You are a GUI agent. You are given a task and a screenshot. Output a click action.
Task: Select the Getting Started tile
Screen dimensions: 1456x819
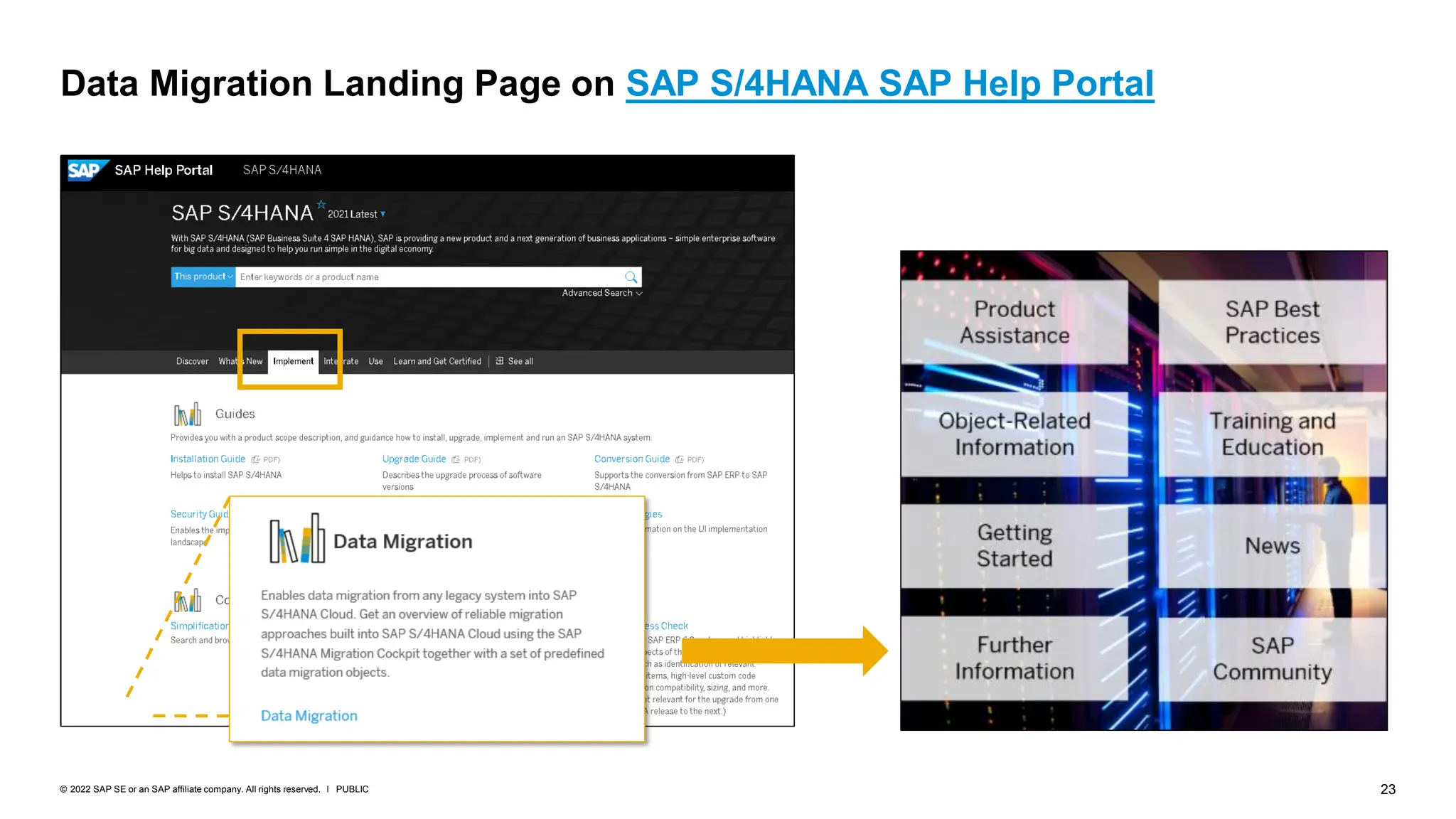tap(1015, 545)
